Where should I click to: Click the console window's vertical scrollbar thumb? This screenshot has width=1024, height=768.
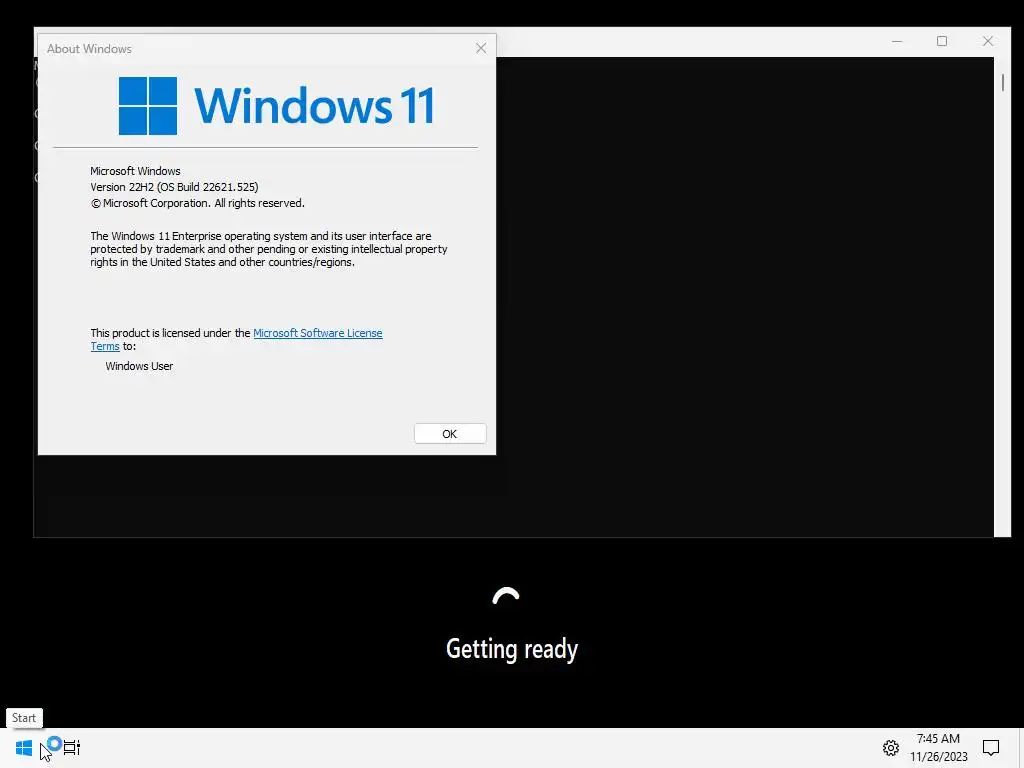(x=1002, y=82)
